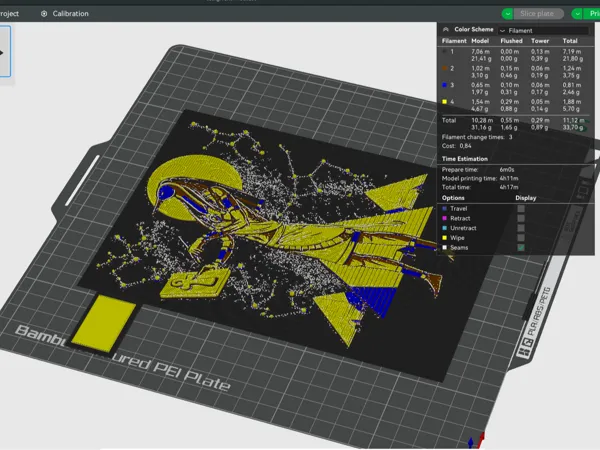Click the filament 3 blue color swatch
Screen dimensions: 600x450
444,85
